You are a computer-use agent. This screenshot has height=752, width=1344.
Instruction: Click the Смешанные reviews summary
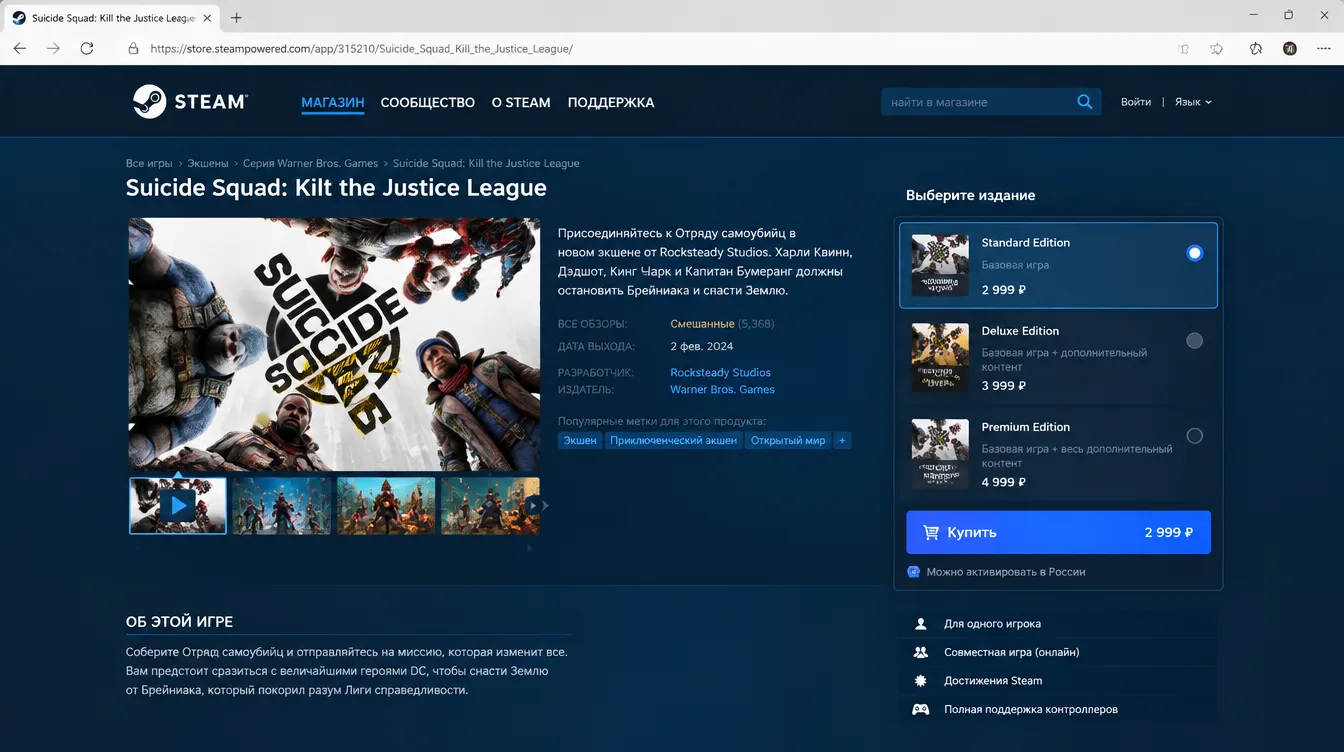click(702, 324)
